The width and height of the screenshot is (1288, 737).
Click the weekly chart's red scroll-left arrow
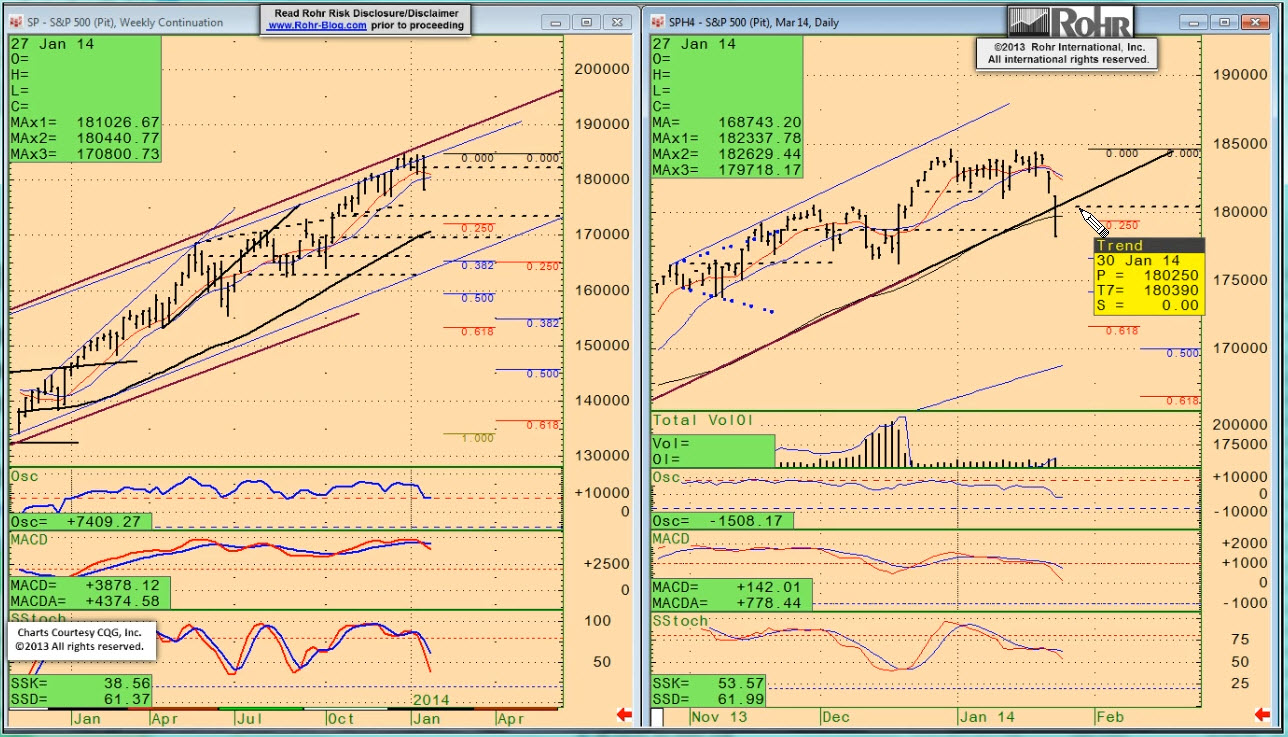[x=624, y=714]
